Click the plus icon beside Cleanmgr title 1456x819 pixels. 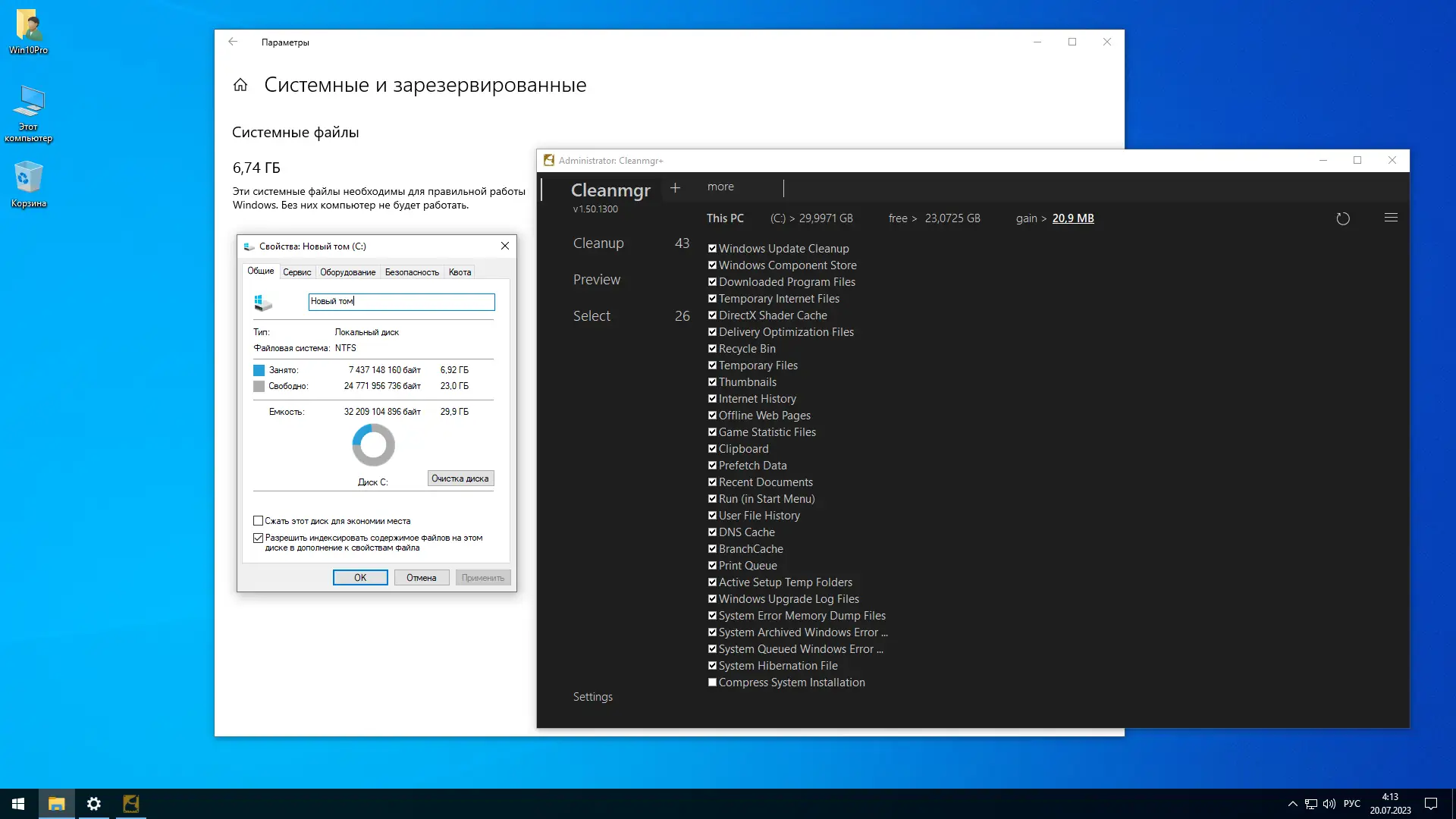675,187
